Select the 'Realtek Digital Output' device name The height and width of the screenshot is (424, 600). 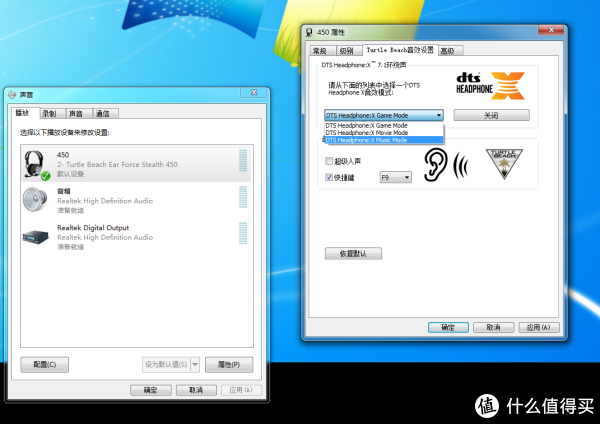click(x=93, y=228)
